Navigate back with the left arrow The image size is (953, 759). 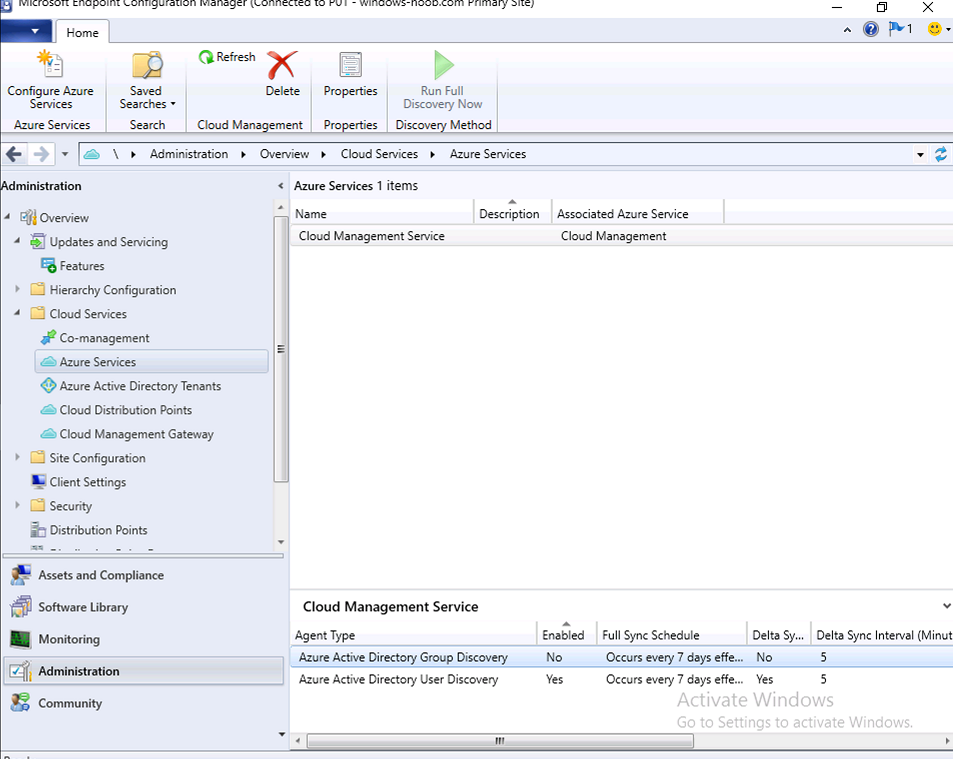(x=14, y=154)
